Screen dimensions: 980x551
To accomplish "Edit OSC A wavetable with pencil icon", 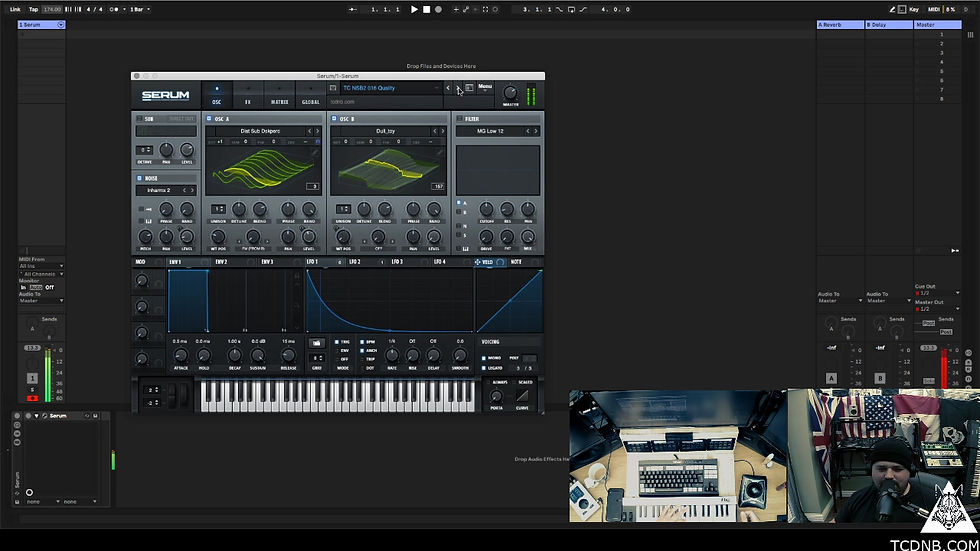I will click(314, 152).
